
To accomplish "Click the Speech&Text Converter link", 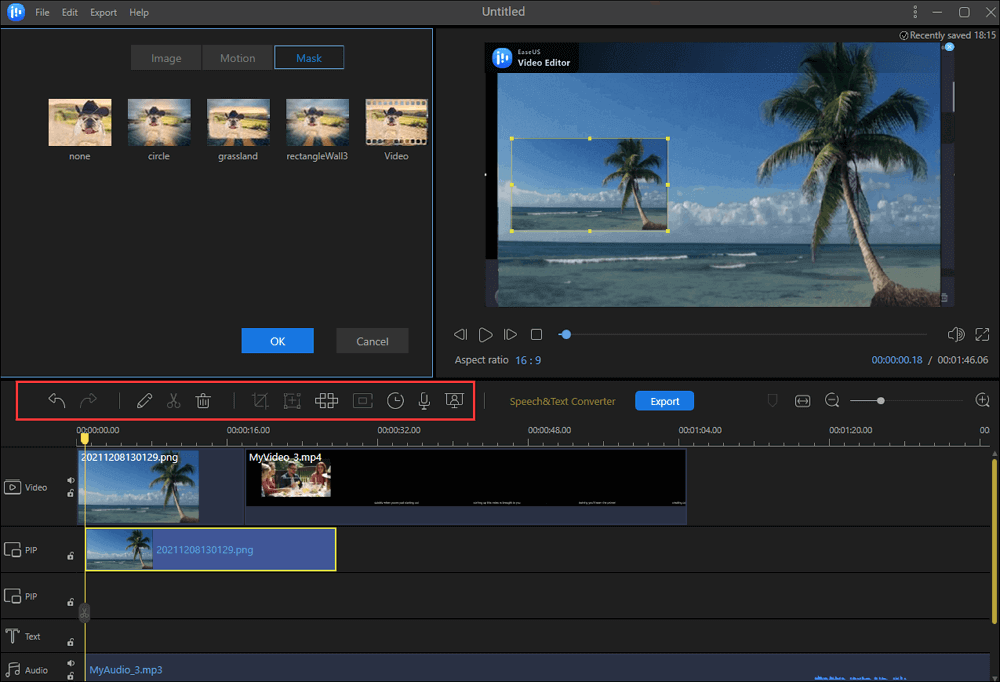I will (562, 401).
